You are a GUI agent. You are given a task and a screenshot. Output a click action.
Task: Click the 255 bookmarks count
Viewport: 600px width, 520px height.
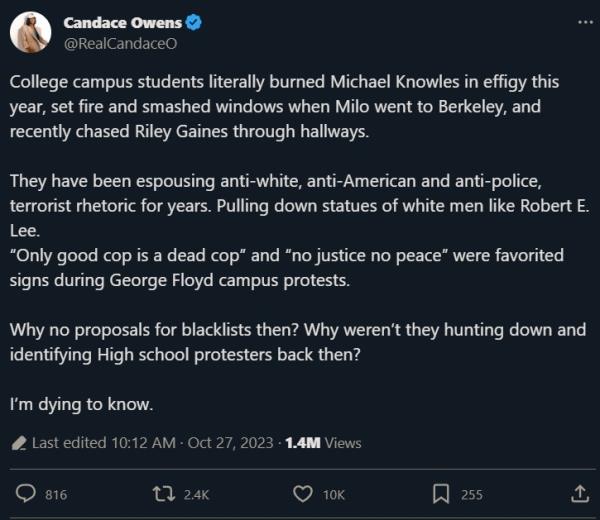472,495
